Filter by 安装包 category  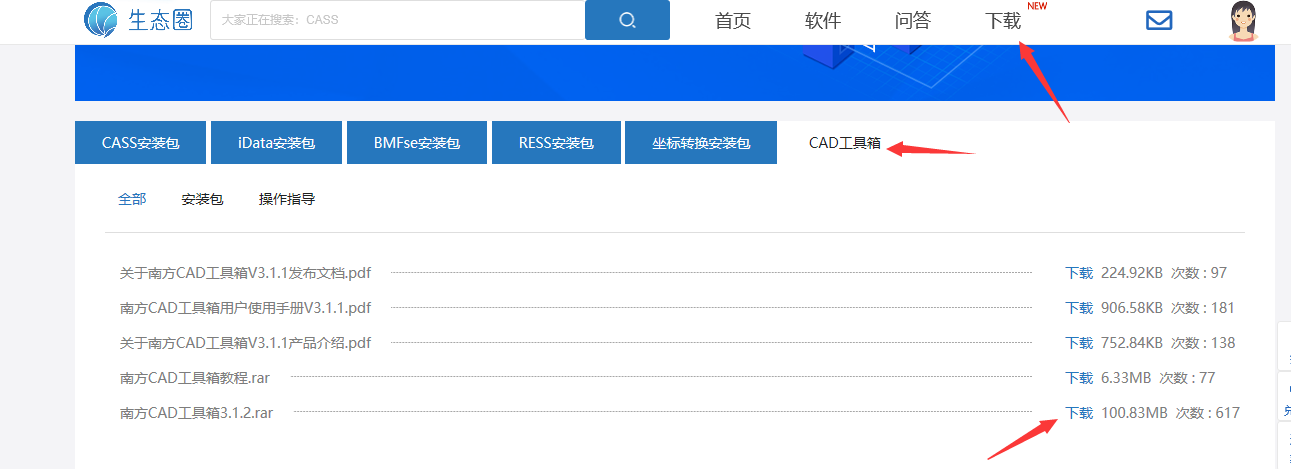(202, 199)
